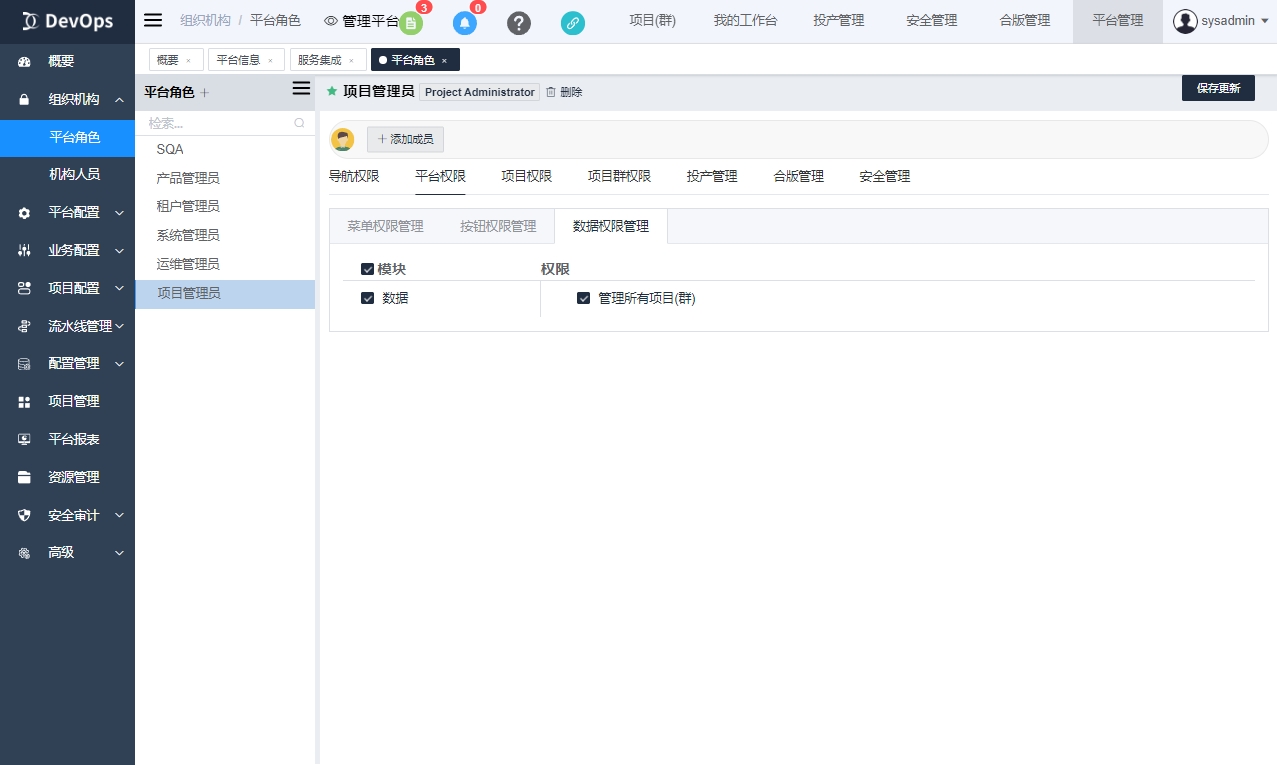Select 系统管理员 in the role list
Image resolution: width=1277 pixels, height=765 pixels.
coord(188,235)
